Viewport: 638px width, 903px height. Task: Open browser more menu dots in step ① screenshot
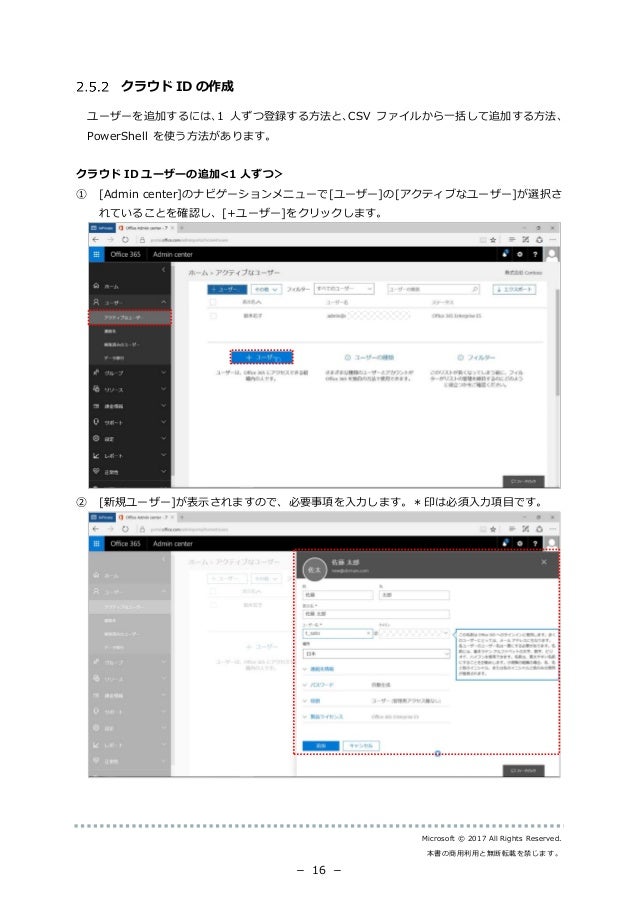pos(553,240)
